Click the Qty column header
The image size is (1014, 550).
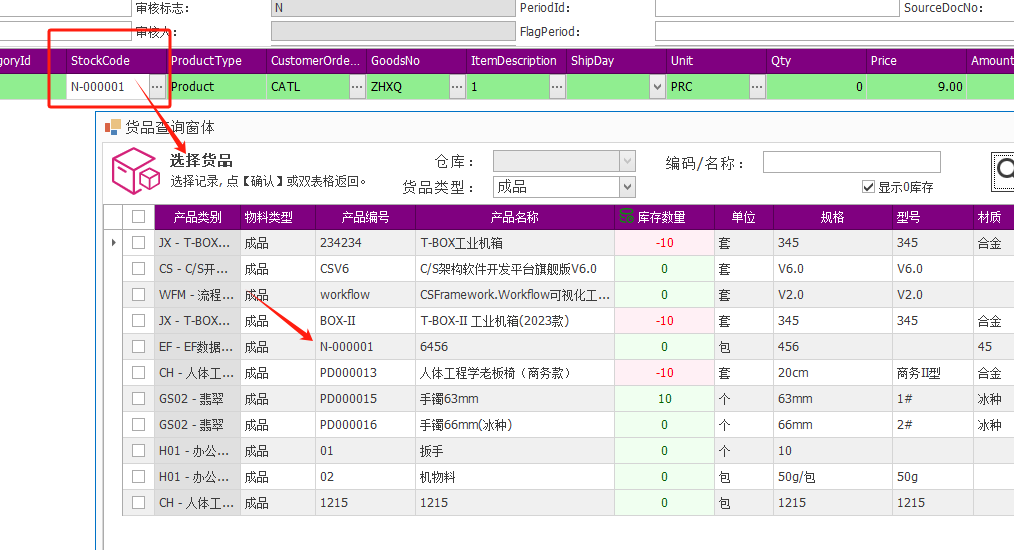[816, 61]
